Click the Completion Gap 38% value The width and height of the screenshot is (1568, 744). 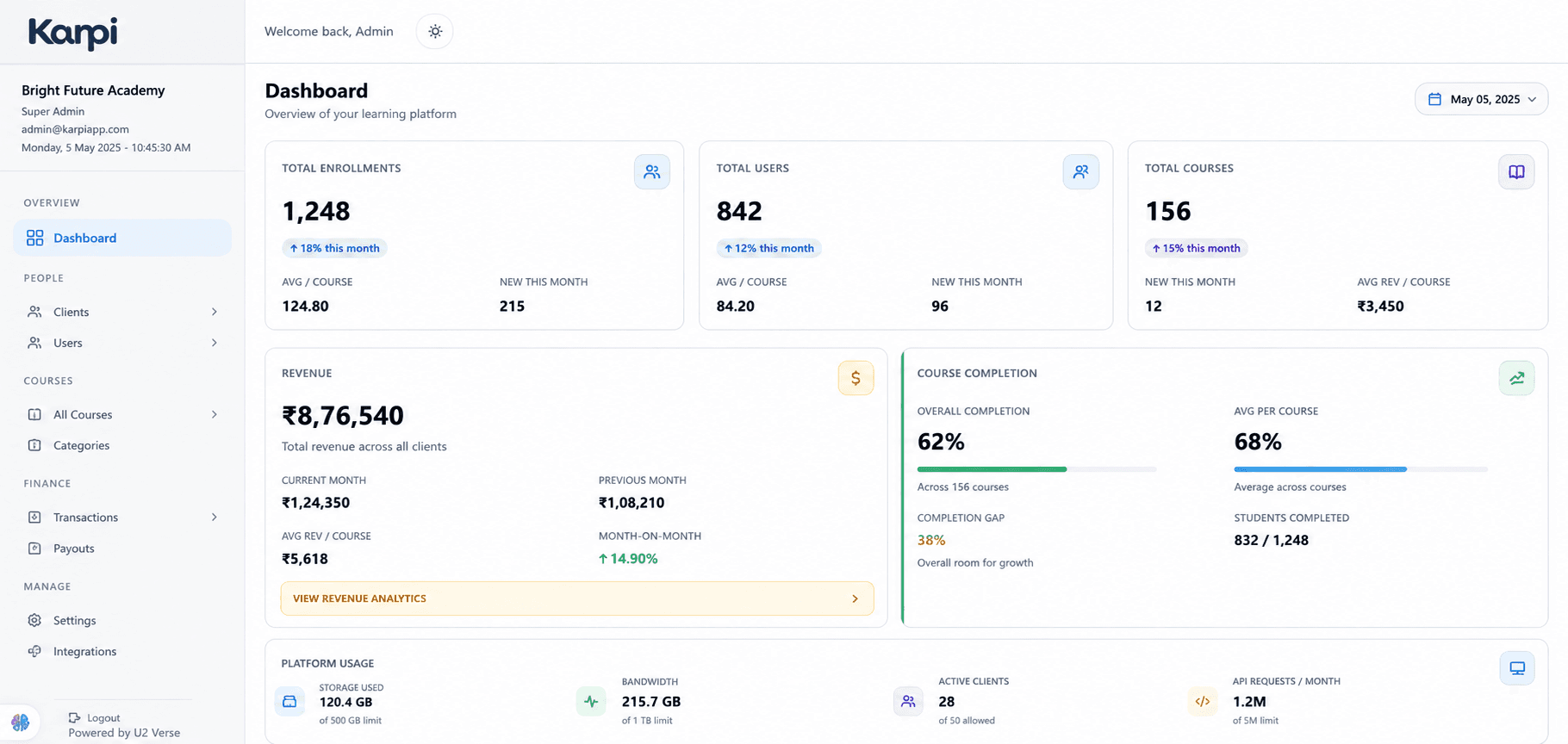click(931, 540)
